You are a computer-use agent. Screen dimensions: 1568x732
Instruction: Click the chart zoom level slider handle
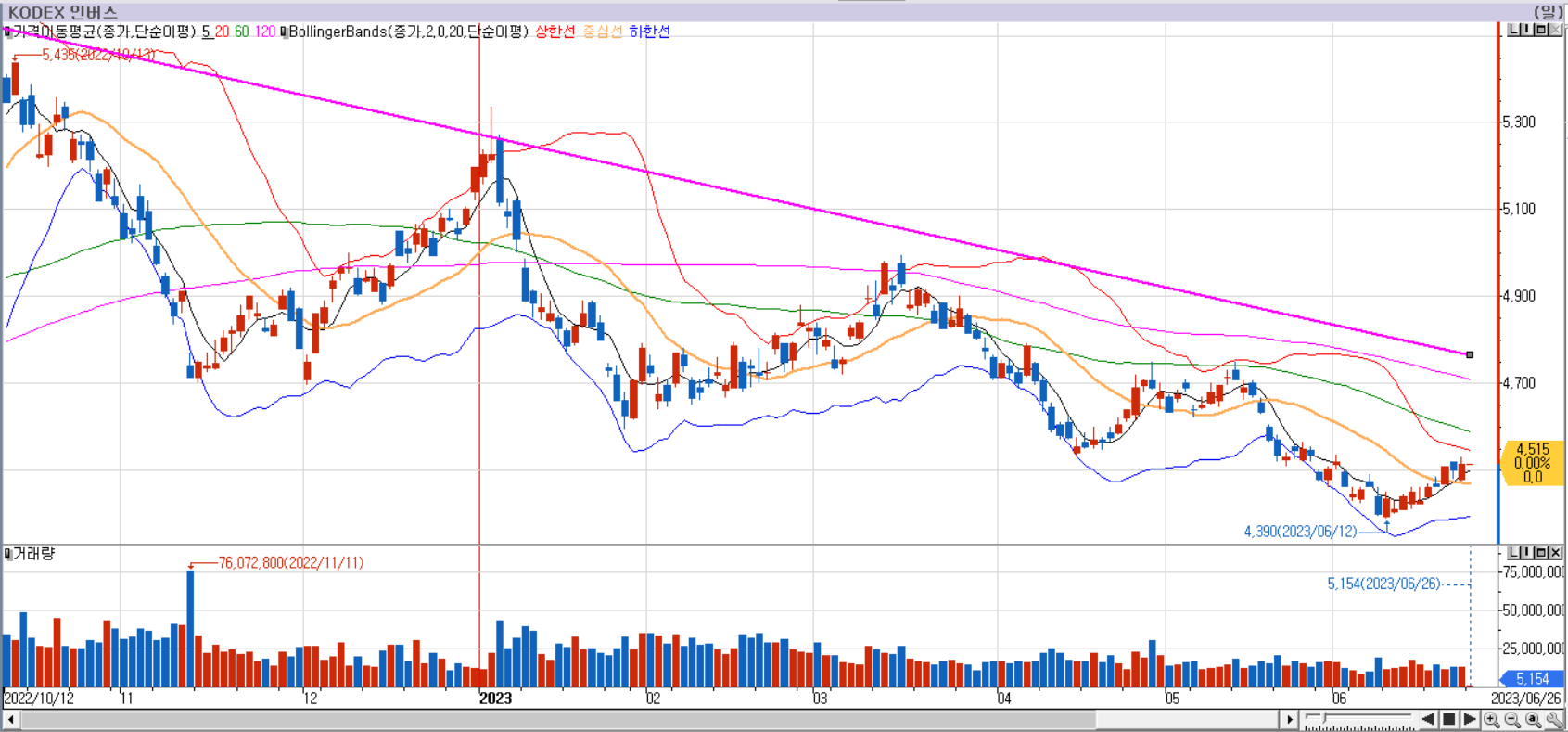(x=1324, y=718)
